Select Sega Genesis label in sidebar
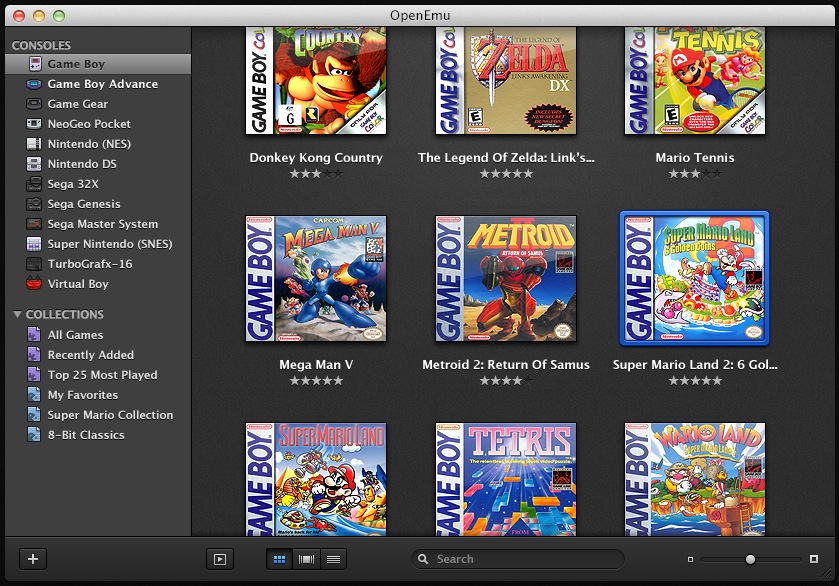 84,204
